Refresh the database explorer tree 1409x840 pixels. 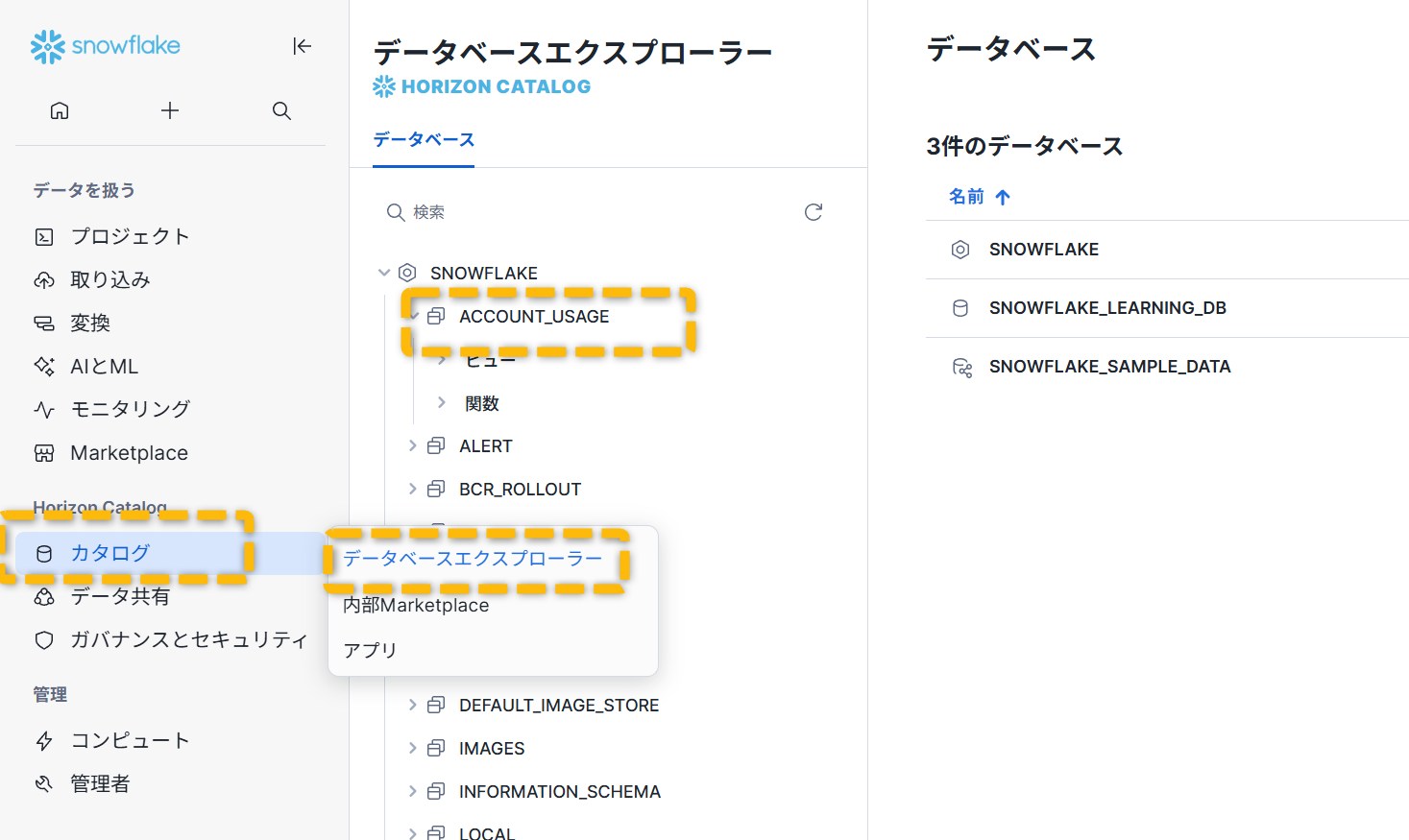[813, 212]
